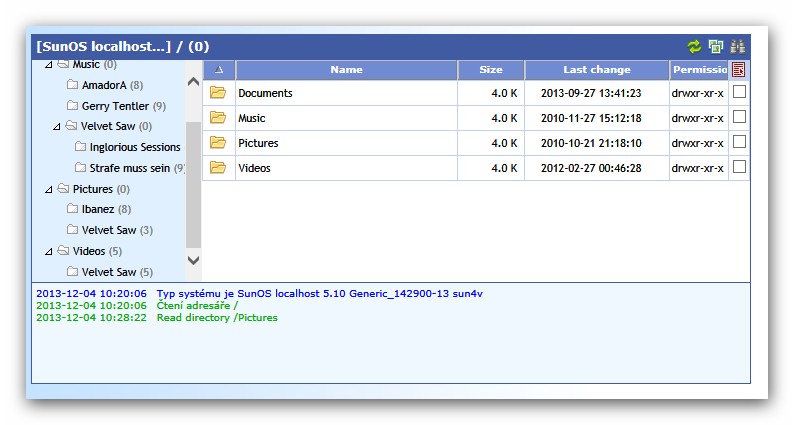Click date 2012-02-27 00:46:28
Screen dimensions: 794x425
click(591, 168)
